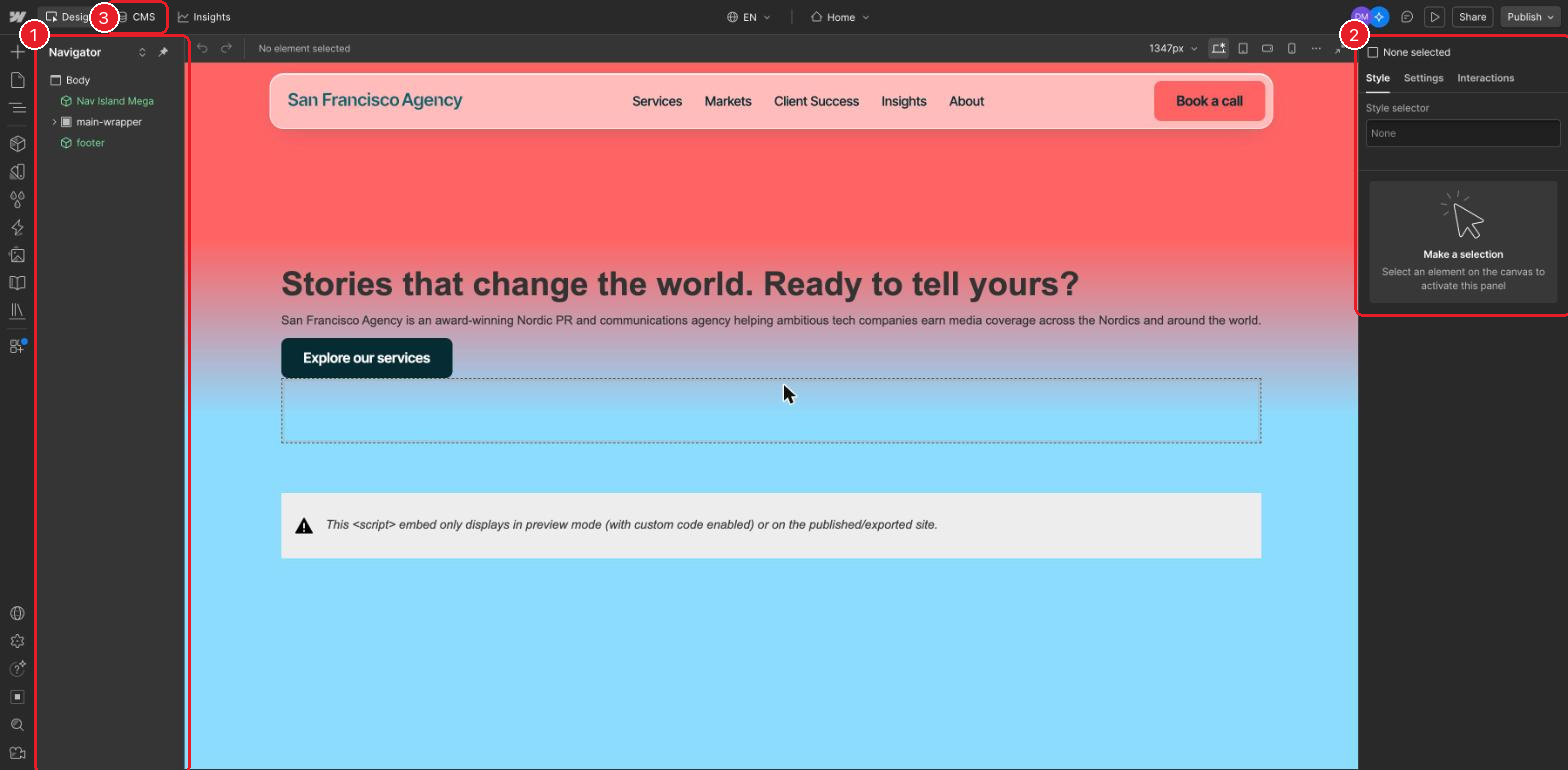Open the Navigator panel icon
Image resolution: width=1568 pixels, height=770 pixels.
tap(17, 108)
